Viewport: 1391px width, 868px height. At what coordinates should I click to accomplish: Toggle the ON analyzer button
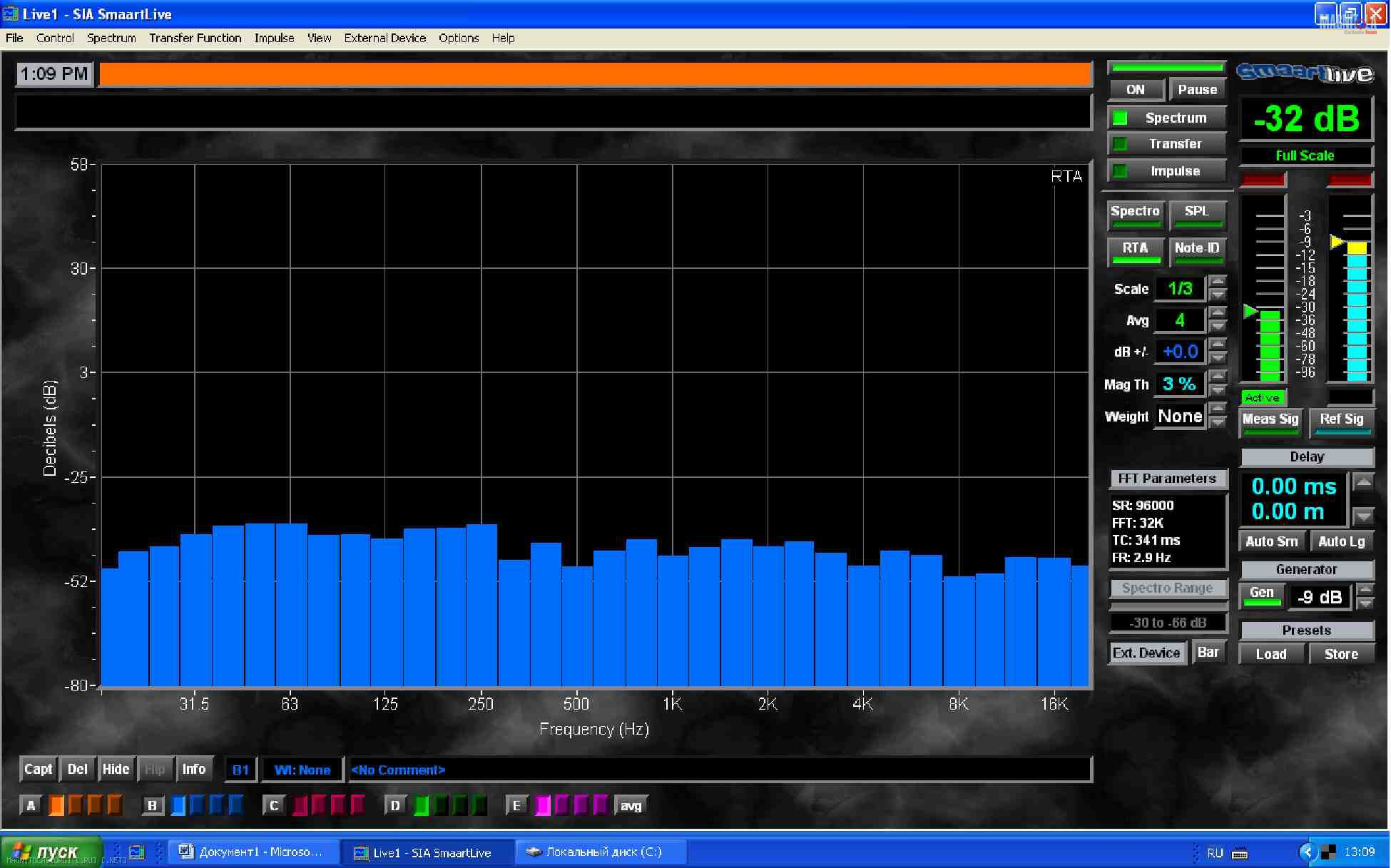point(1136,90)
